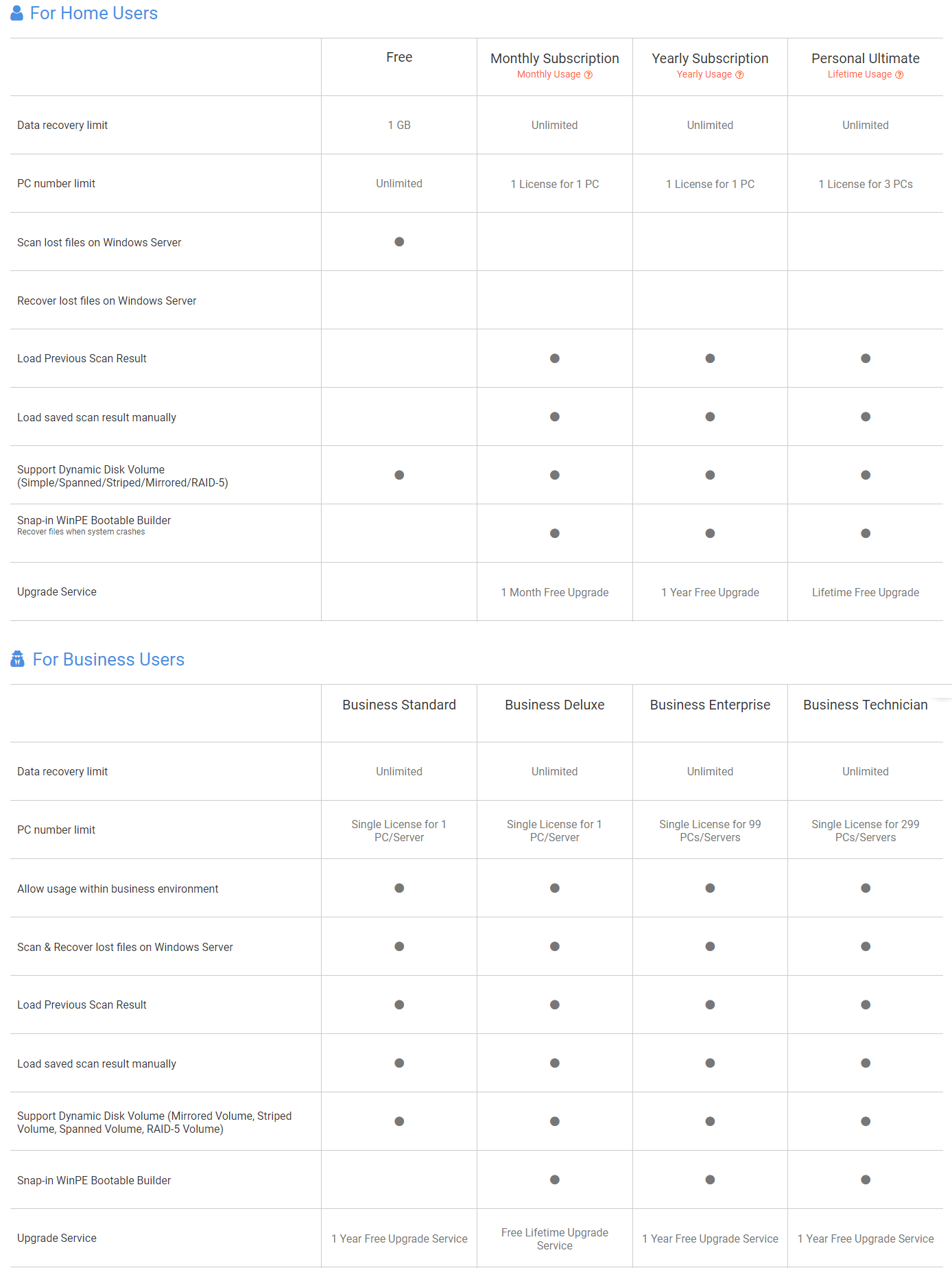Viewport: 952px width, 1268px height.
Task: Click the Monthly Usage help icon
Action: click(x=588, y=75)
